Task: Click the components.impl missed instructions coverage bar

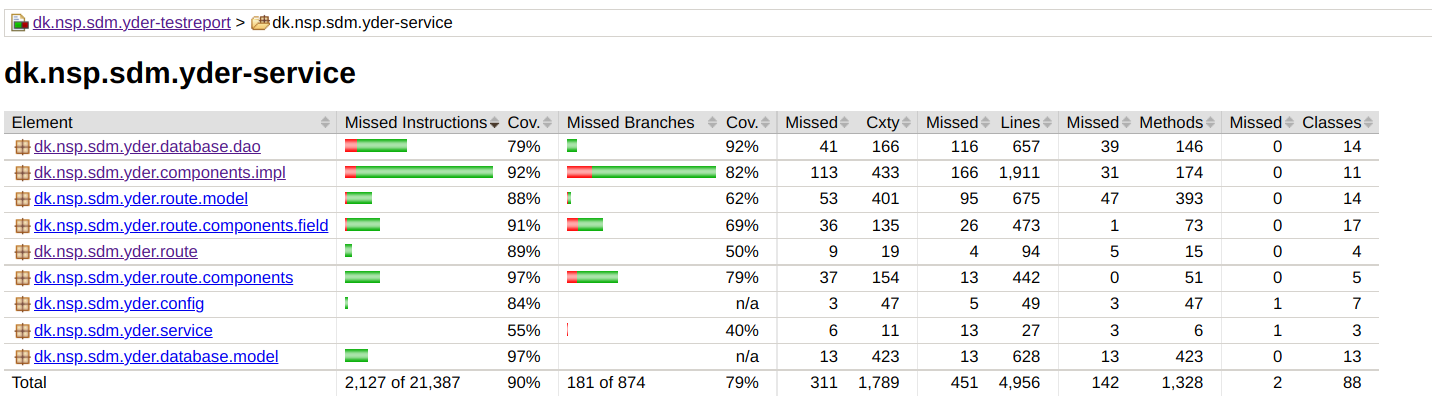Action: pos(419,173)
